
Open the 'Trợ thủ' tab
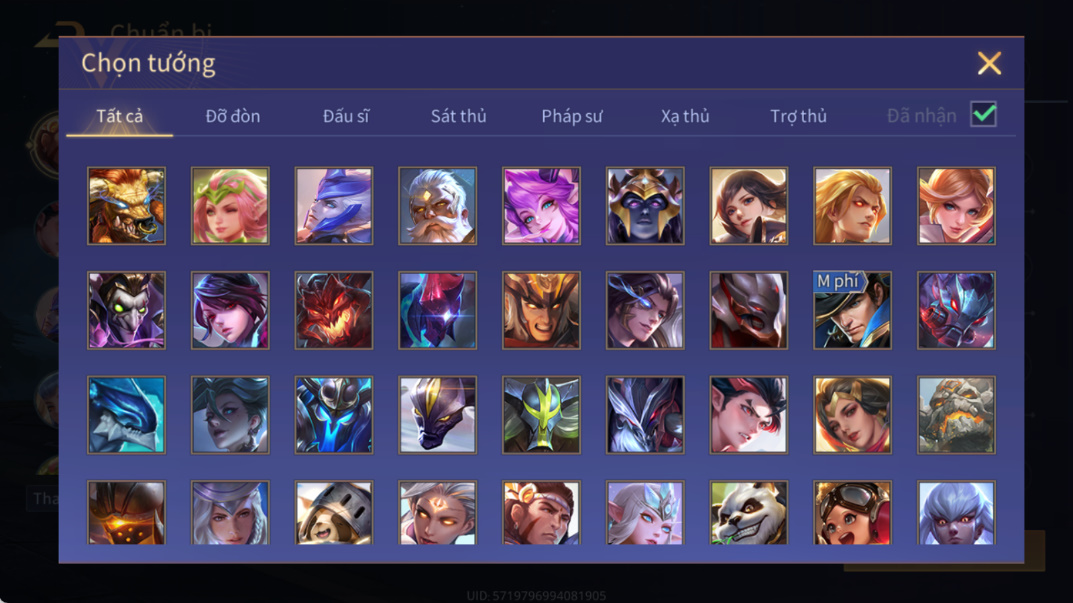(799, 116)
